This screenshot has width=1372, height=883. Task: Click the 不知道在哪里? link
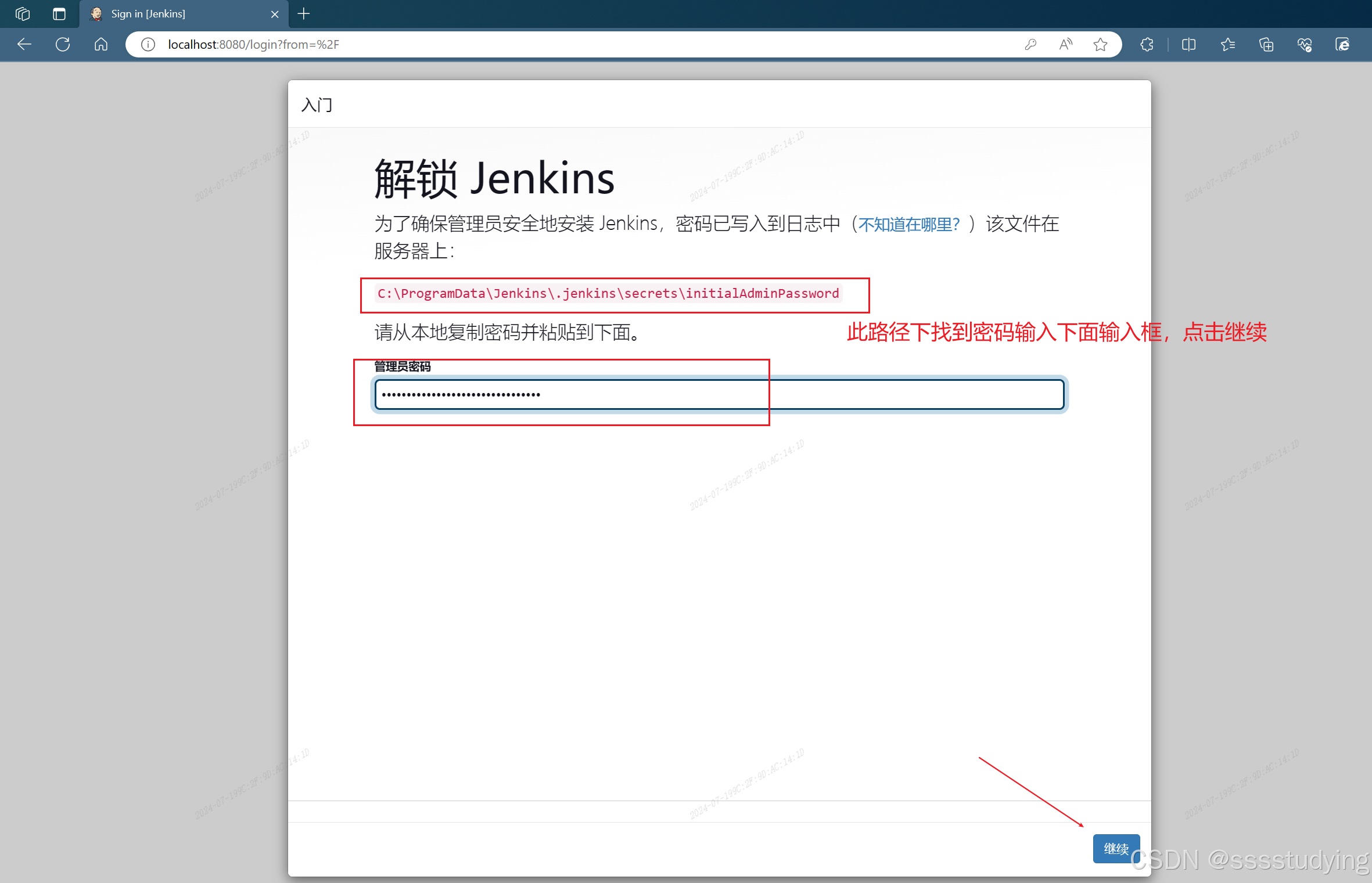tap(908, 224)
